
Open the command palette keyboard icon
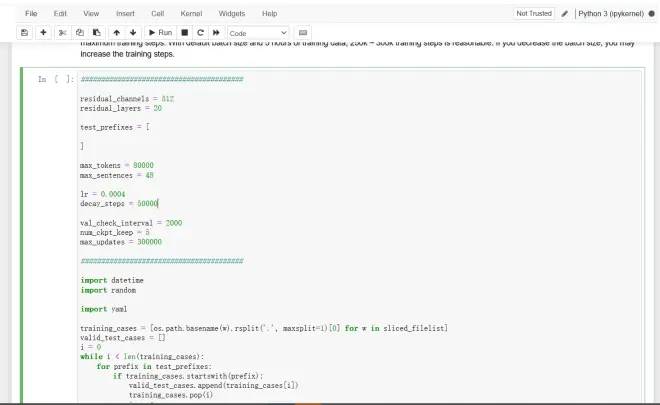point(303,32)
